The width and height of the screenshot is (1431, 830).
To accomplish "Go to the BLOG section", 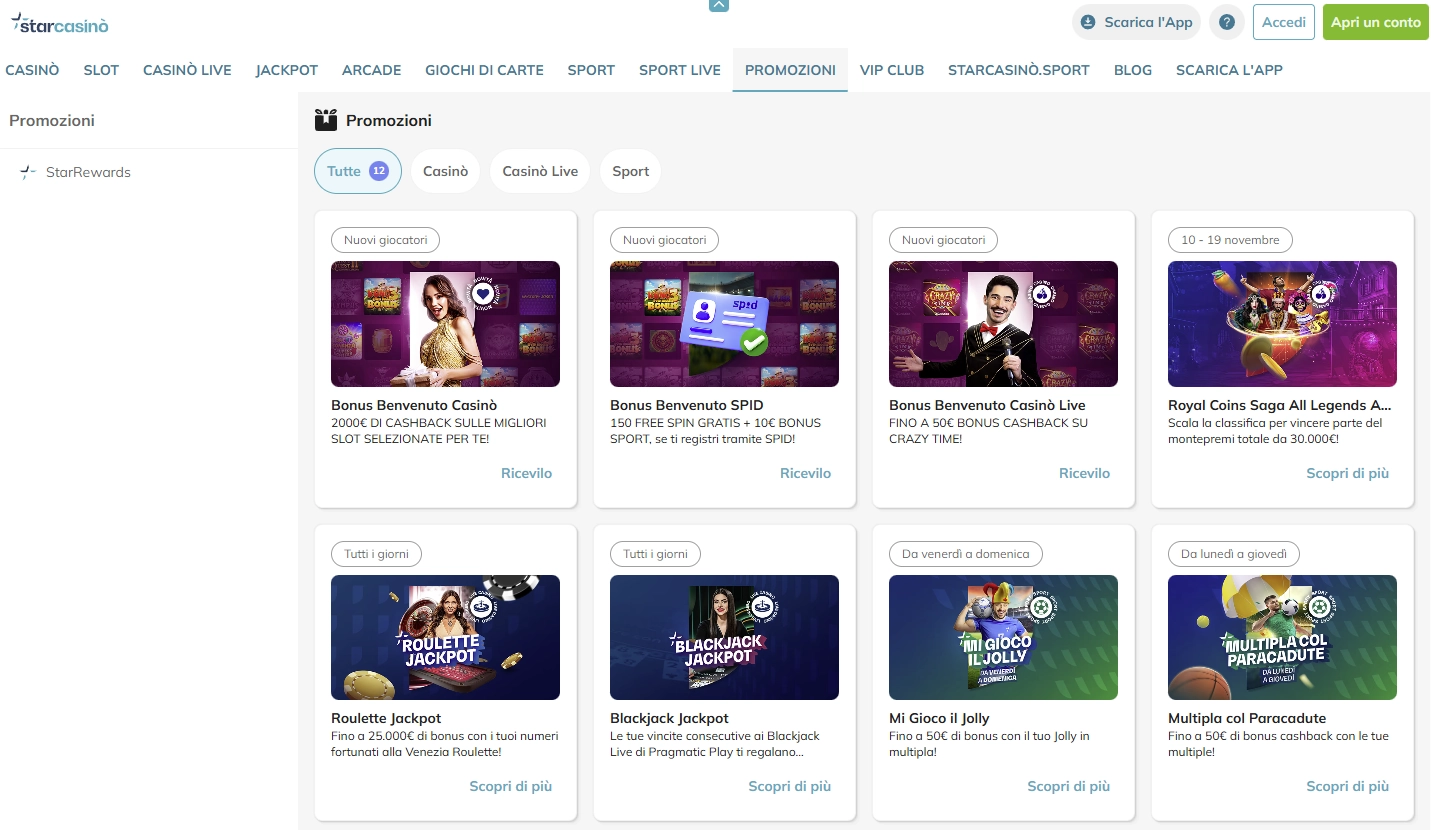I will pos(1132,69).
